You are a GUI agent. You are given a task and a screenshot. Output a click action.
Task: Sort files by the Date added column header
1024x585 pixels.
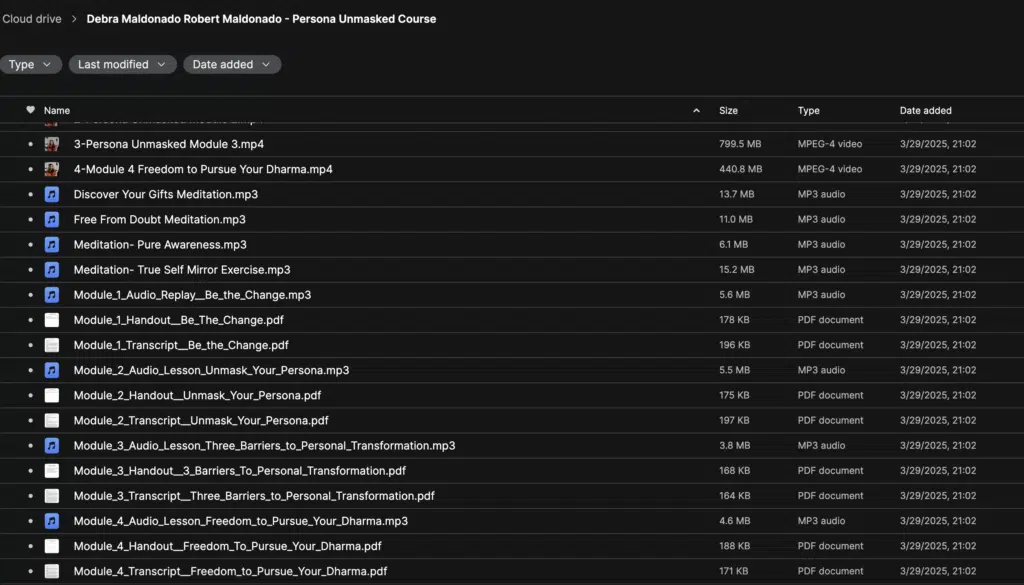[925, 110]
